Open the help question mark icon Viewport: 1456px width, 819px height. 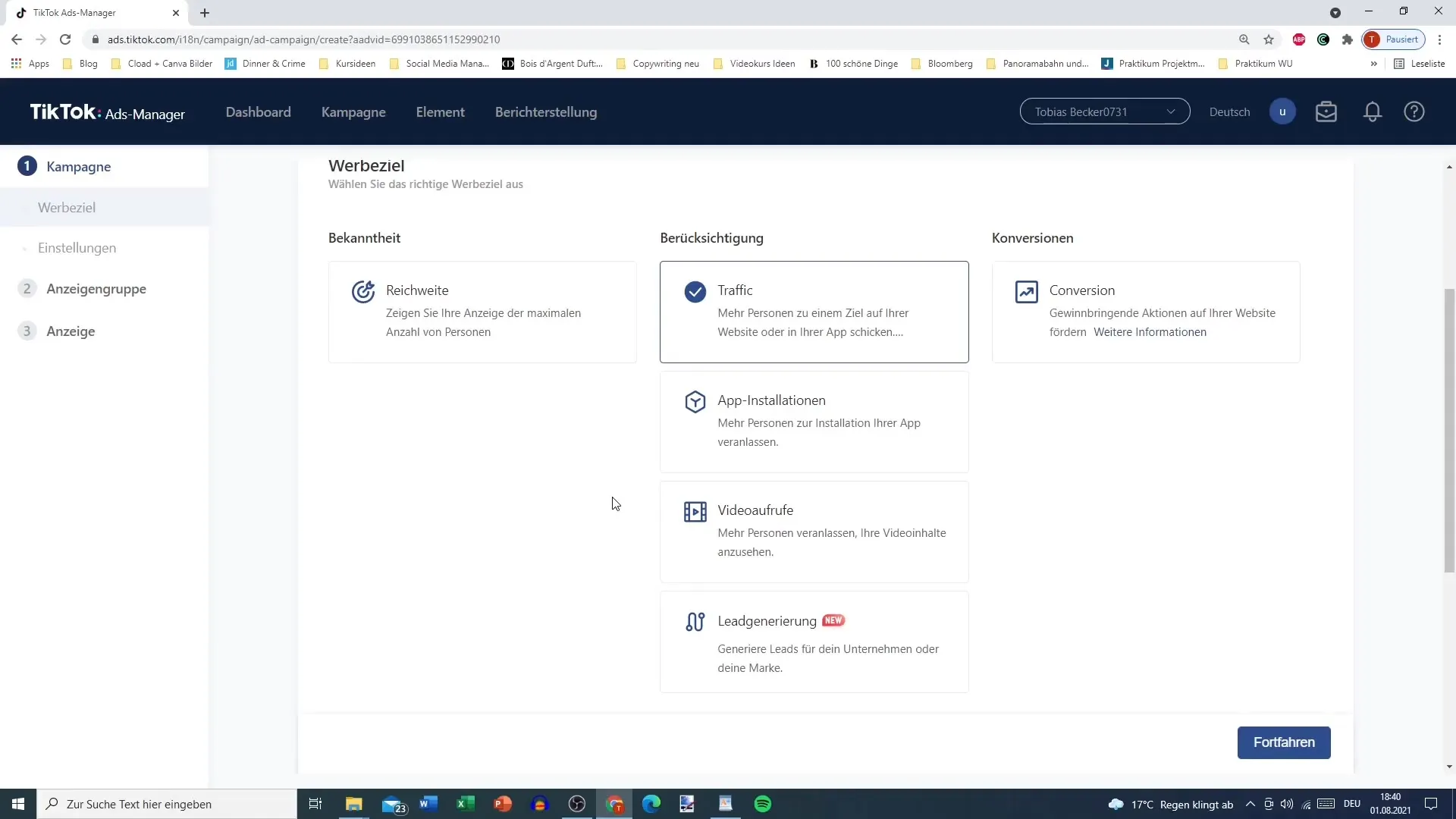pyautogui.click(x=1414, y=111)
